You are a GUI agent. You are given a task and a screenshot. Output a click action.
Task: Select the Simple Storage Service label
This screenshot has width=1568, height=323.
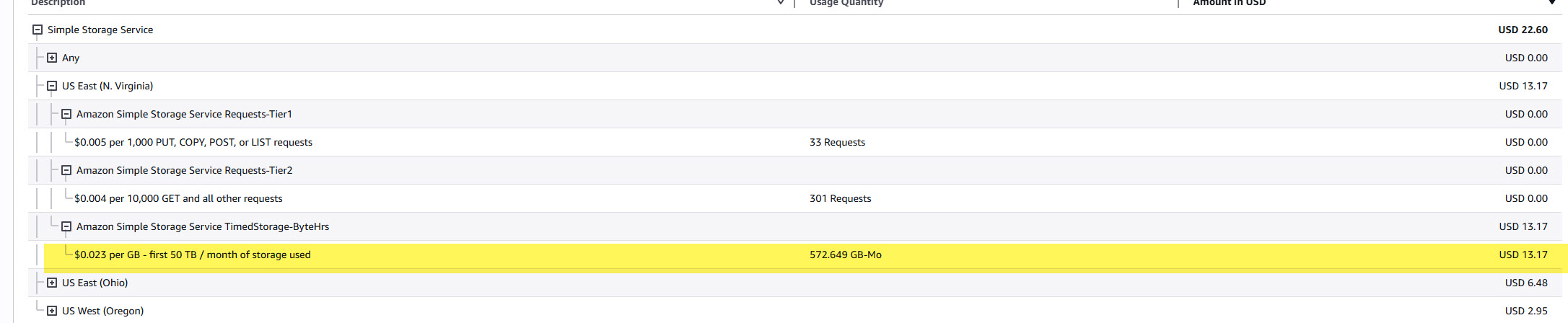(100, 30)
